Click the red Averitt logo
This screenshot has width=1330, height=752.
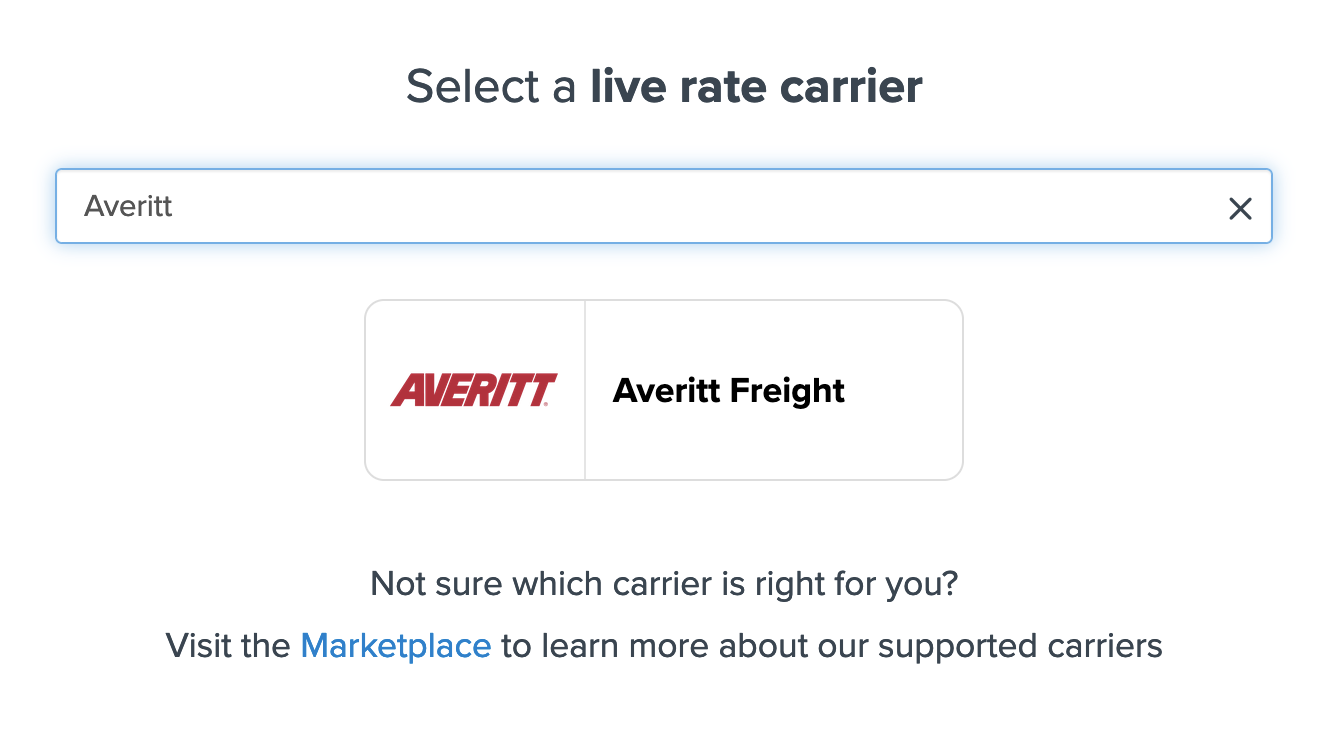(473, 390)
